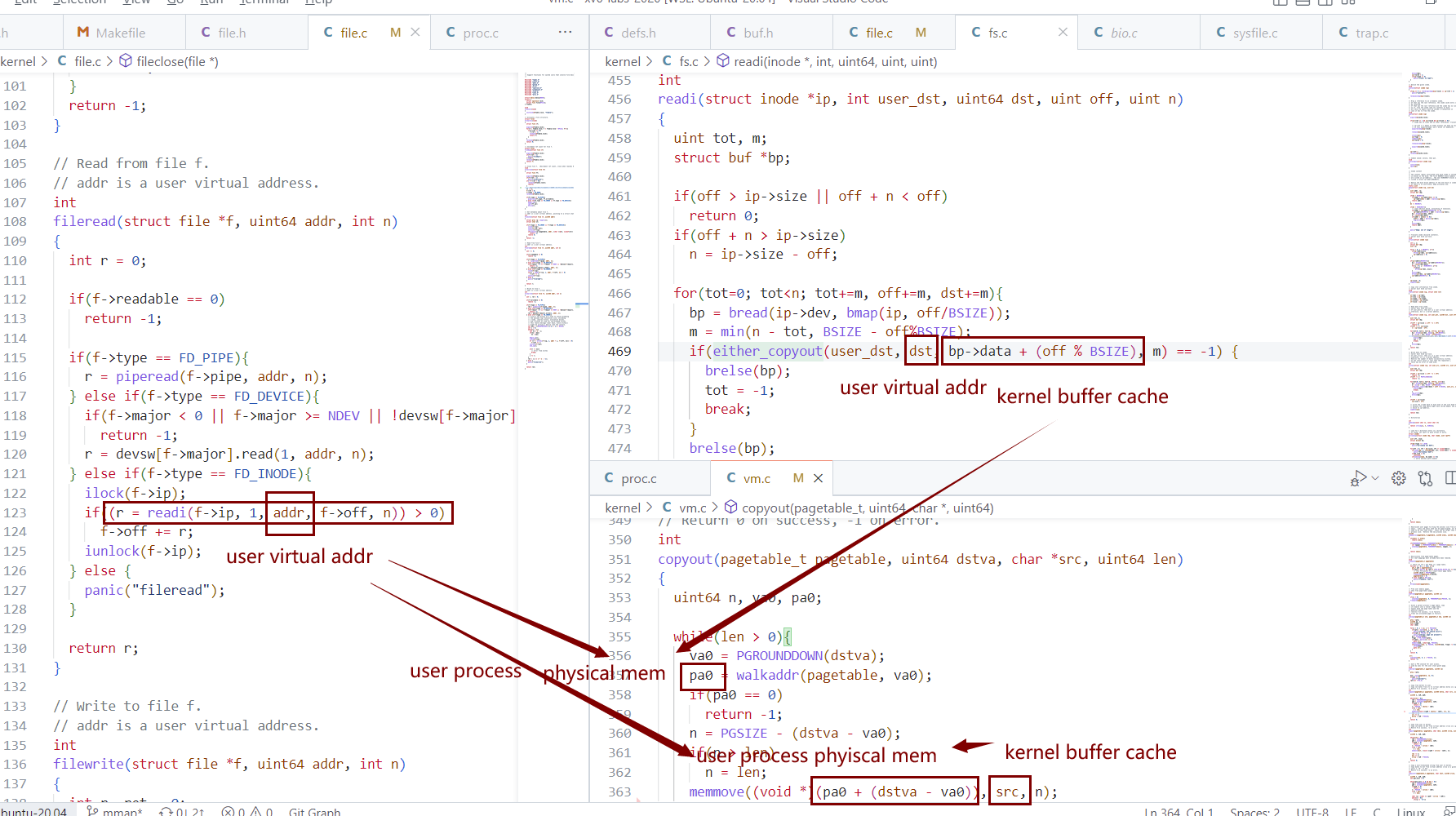Close the fs.c editor tab
This screenshot has height=816, width=1456.
coord(1063,33)
